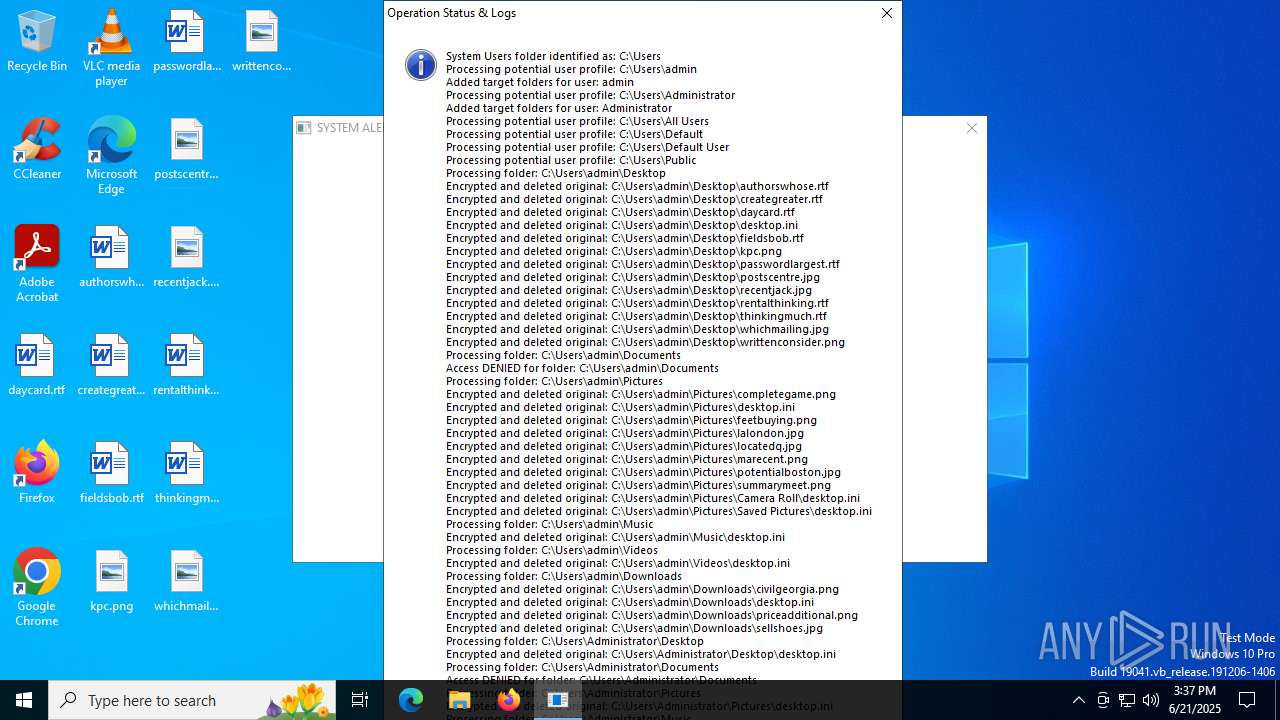The height and width of the screenshot is (720, 1280).
Task: Select the recentjack... image file icon
Action: 186,257
